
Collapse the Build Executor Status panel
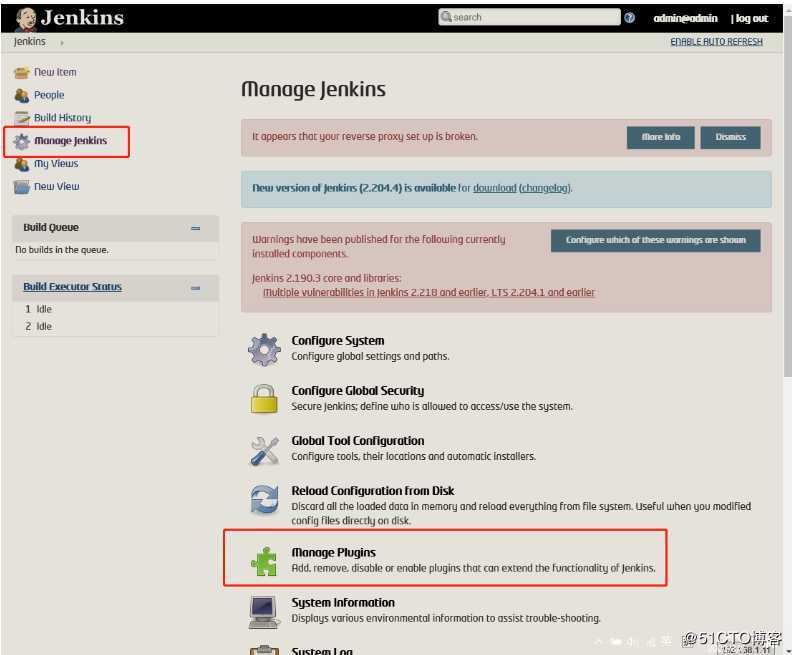click(195, 288)
